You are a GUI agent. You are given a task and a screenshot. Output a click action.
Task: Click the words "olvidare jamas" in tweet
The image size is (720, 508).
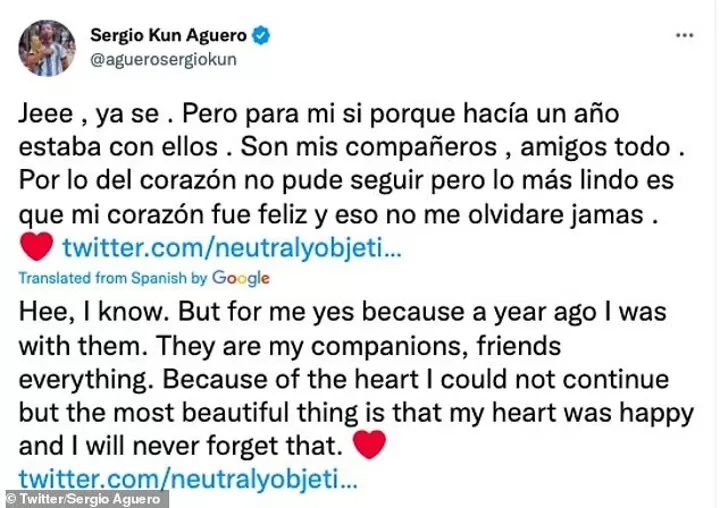[581, 217]
